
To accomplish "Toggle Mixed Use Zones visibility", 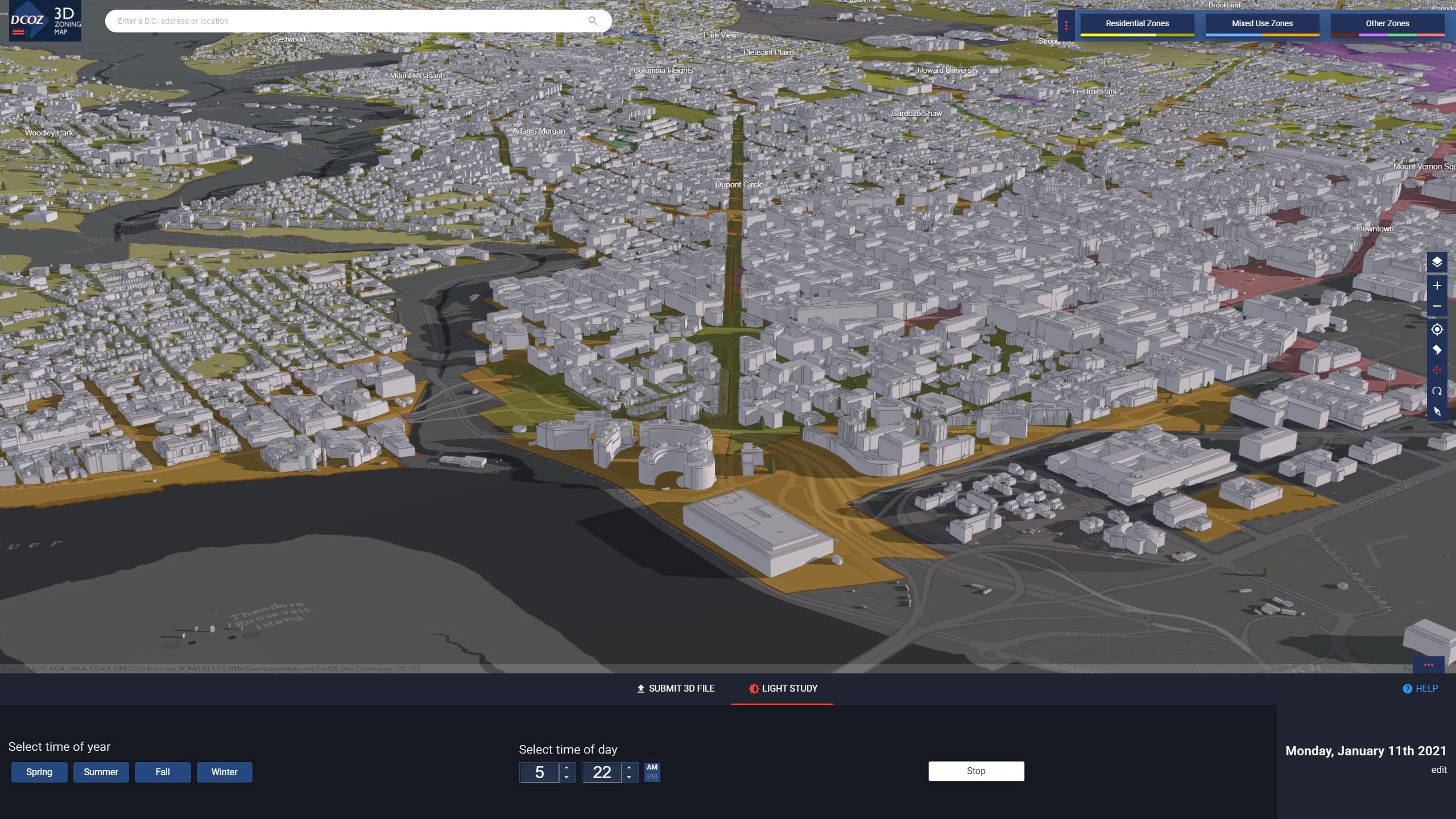I will [x=1261, y=23].
